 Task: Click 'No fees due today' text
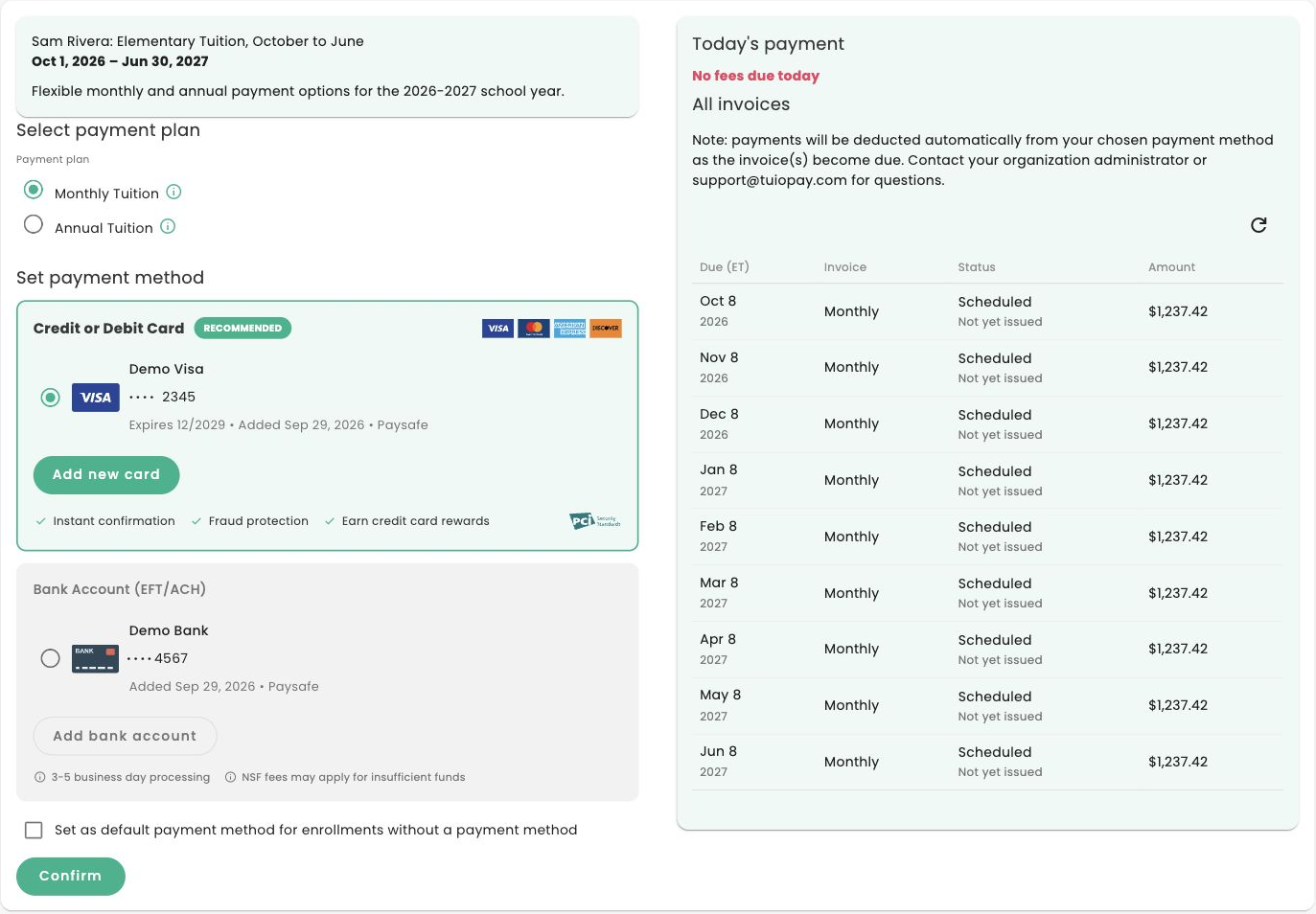point(755,76)
